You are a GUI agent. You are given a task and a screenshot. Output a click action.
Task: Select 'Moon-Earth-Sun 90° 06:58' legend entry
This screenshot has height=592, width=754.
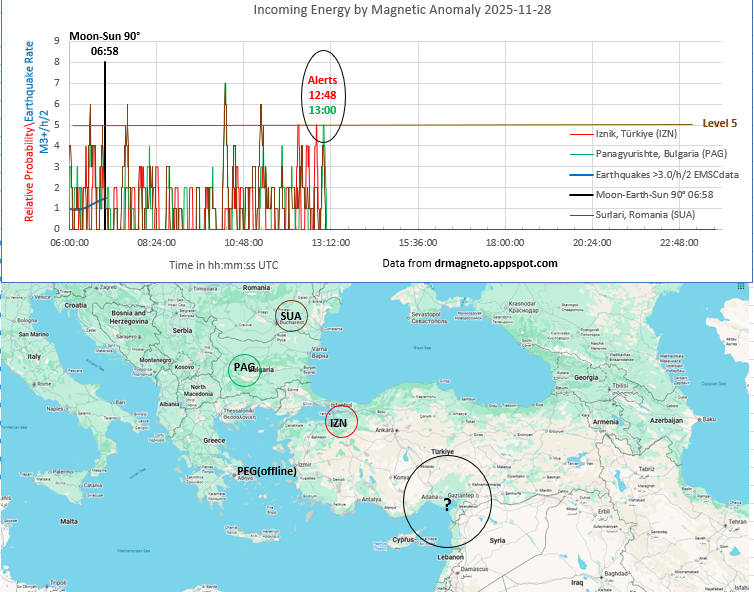[x=654, y=195]
